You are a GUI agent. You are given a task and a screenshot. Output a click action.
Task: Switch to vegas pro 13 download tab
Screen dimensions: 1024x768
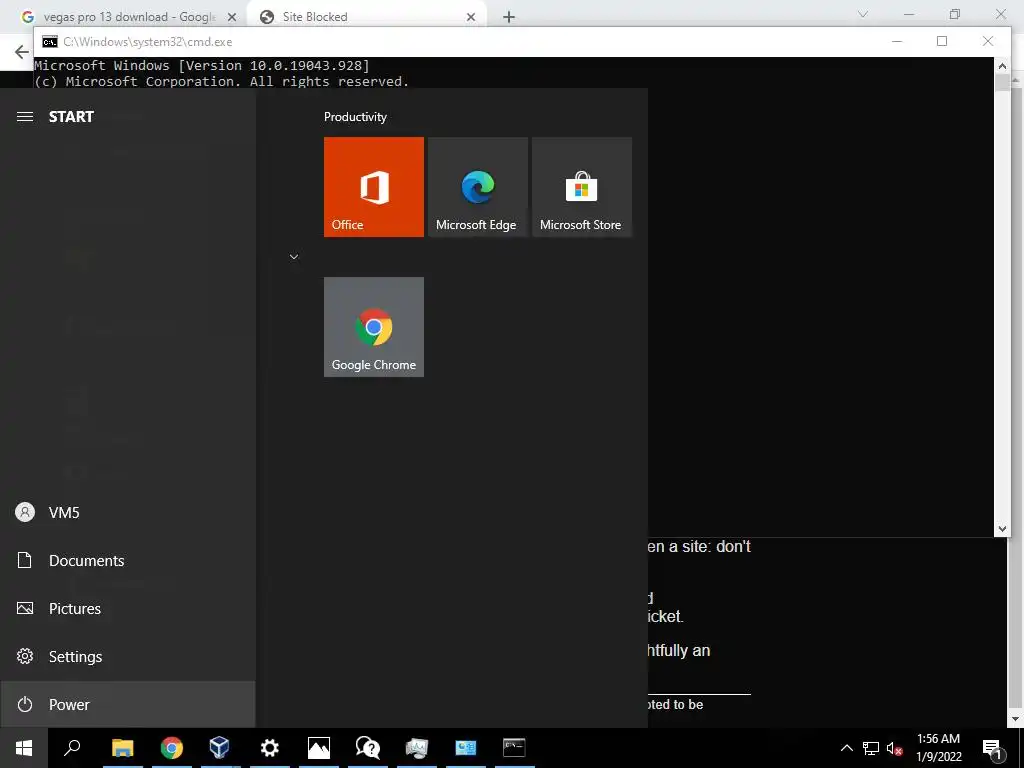(x=129, y=17)
